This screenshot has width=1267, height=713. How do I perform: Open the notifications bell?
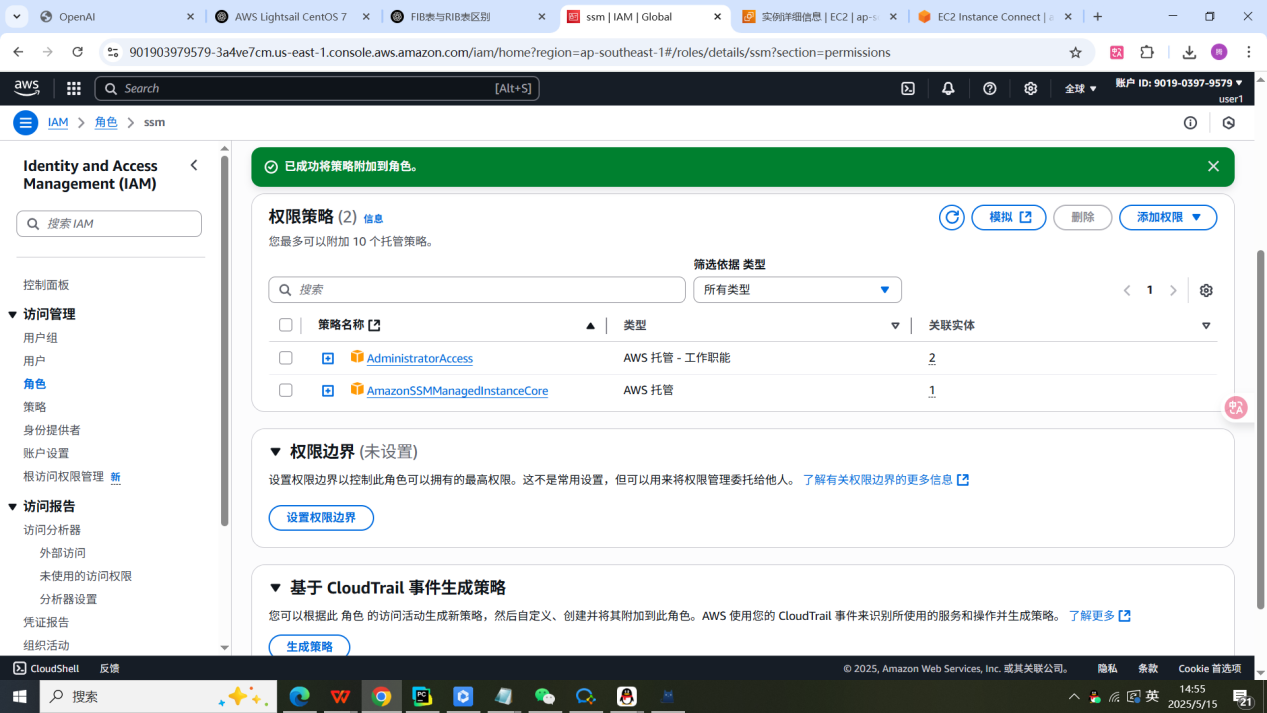[x=948, y=88]
